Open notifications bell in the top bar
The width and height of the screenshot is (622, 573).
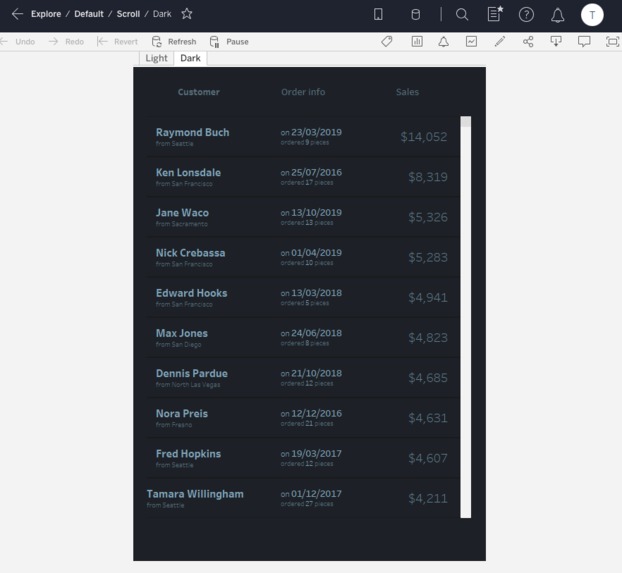pyautogui.click(x=557, y=15)
